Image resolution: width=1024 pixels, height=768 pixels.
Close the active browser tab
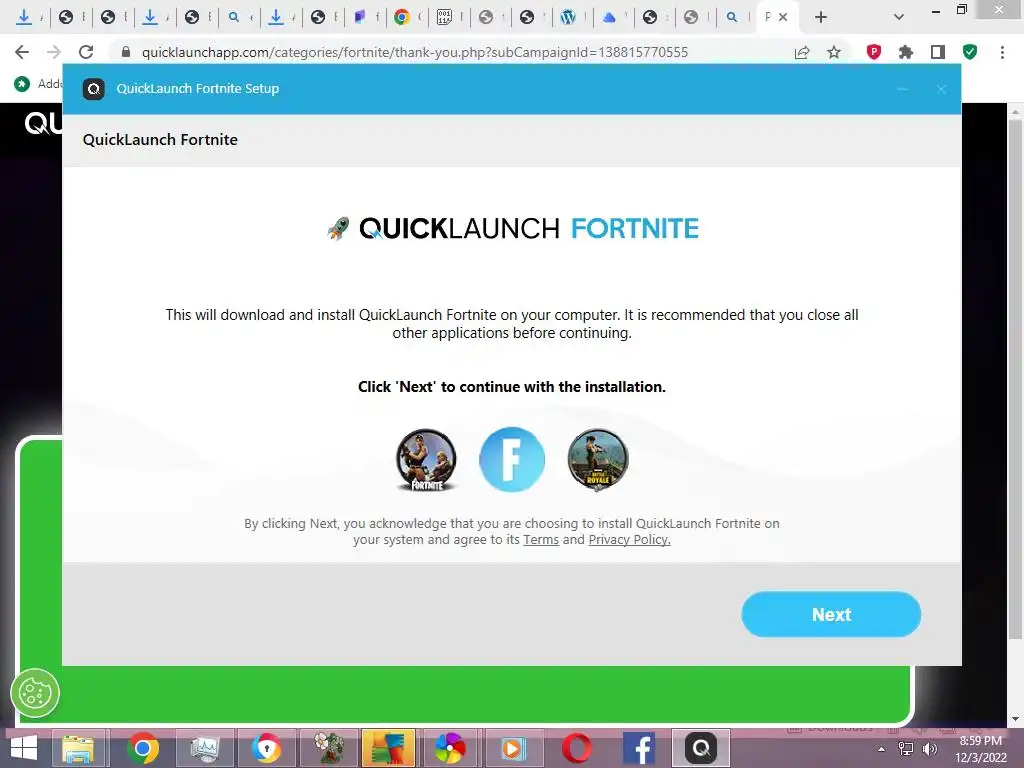pos(783,17)
